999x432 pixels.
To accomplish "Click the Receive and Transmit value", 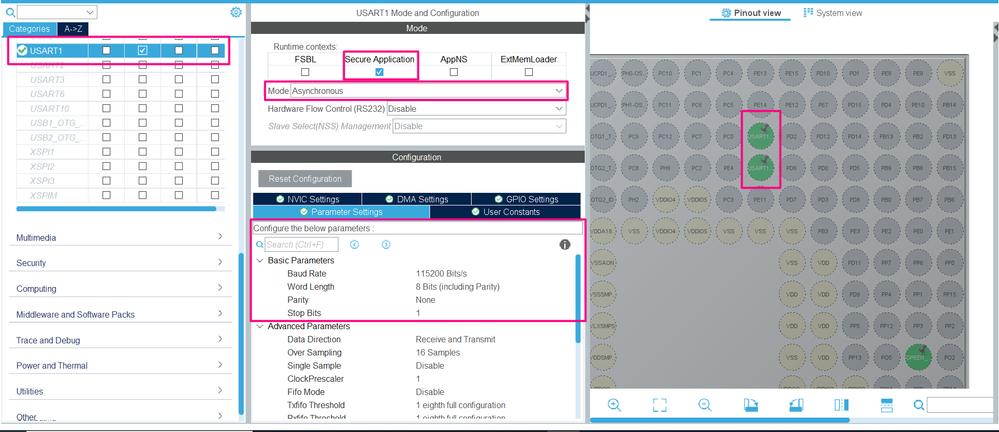I will click(456, 340).
